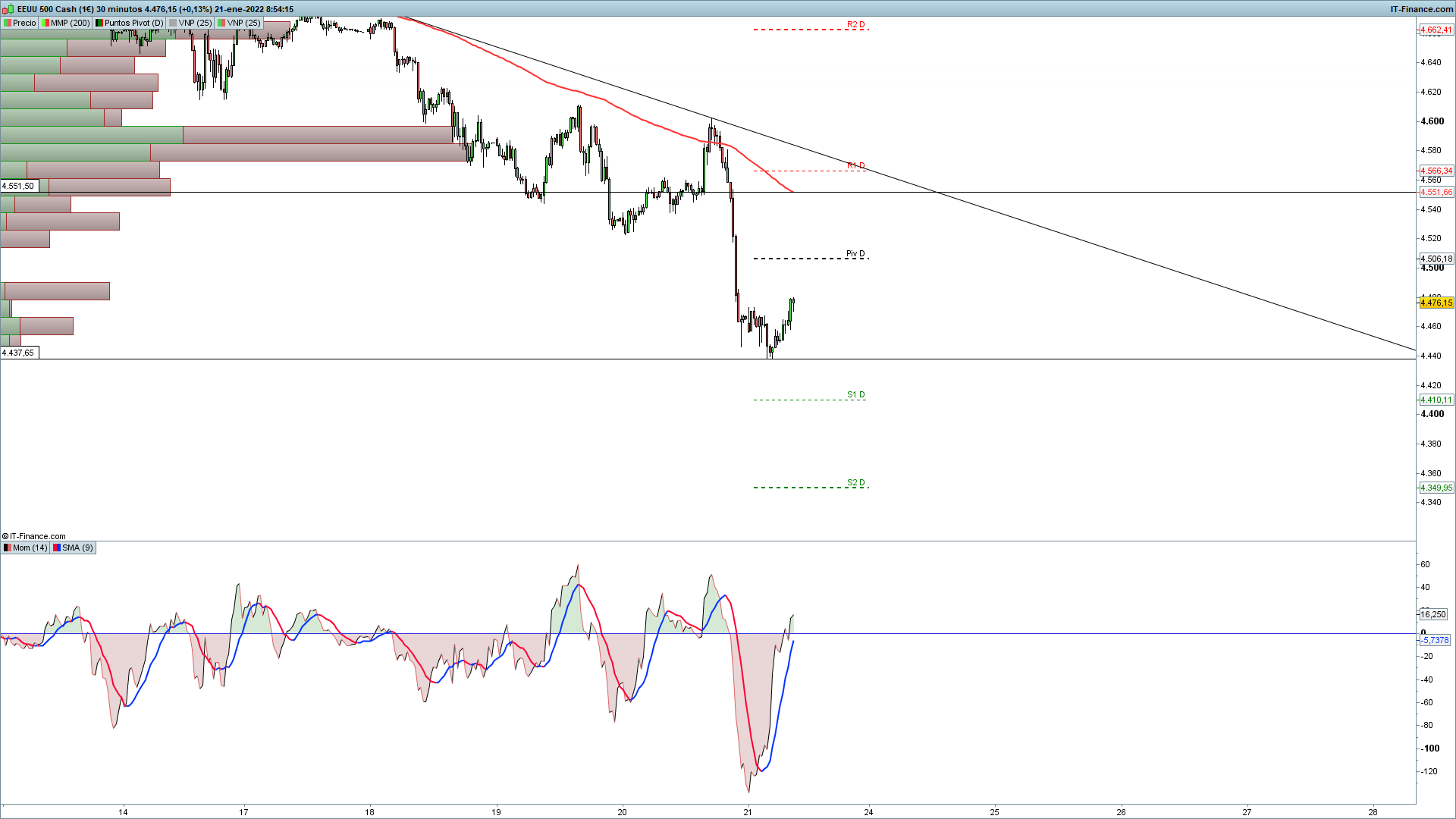Click the -100 level on the momentum scale
The image size is (1456, 819).
pyautogui.click(x=1430, y=748)
